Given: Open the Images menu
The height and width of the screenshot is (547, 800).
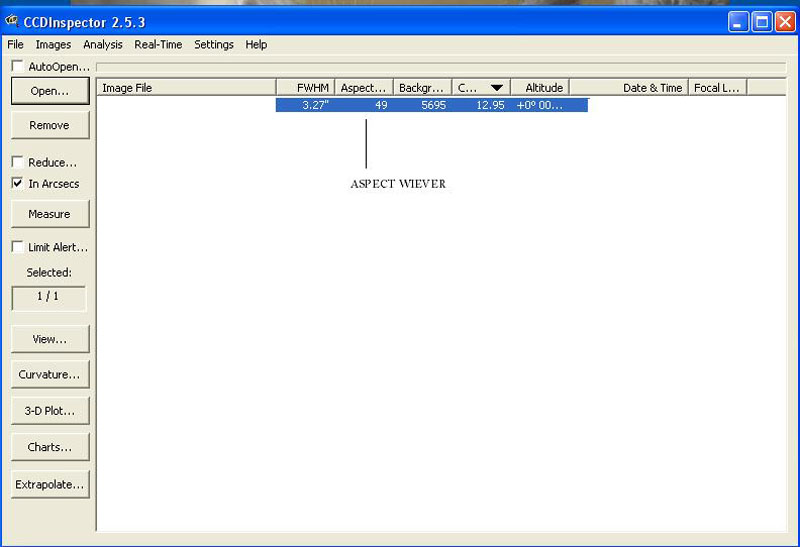Looking at the screenshot, I should tap(53, 45).
